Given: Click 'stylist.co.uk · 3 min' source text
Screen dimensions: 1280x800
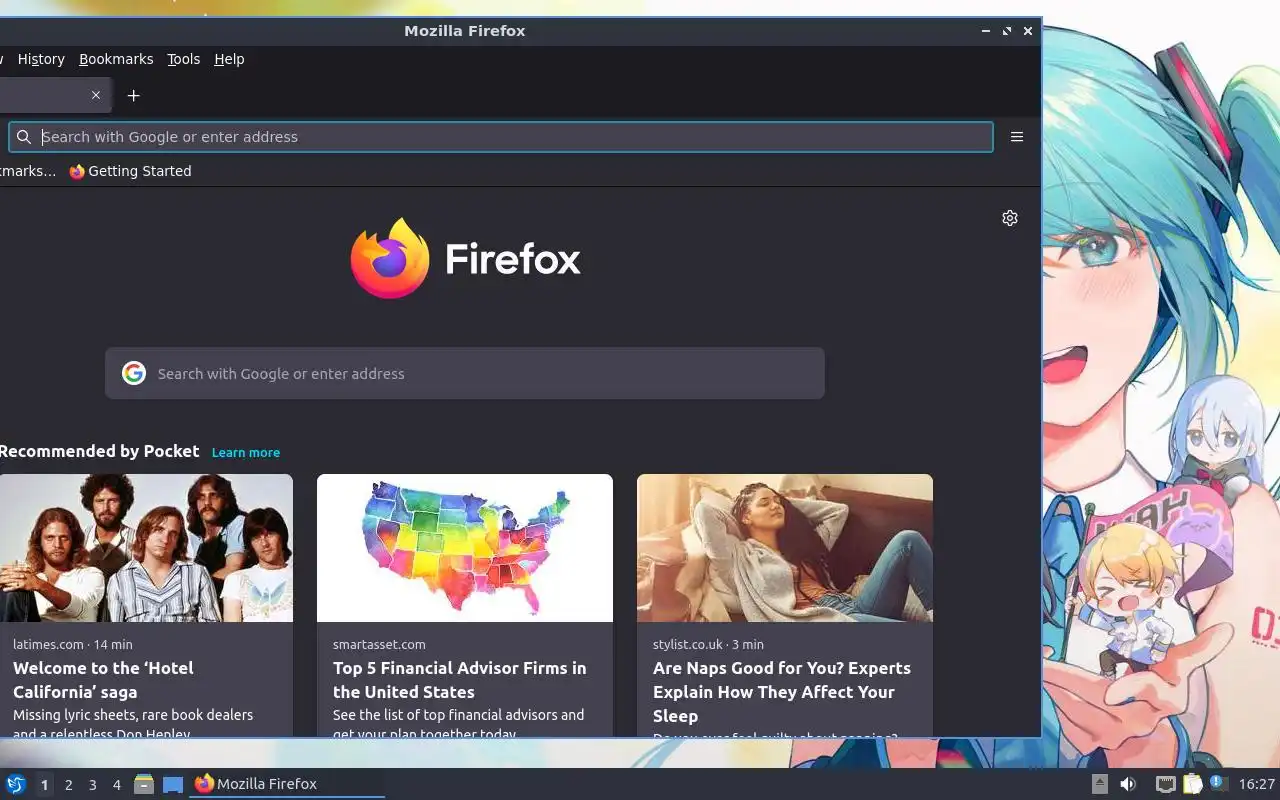Looking at the screenshot, I should (708, 644).
